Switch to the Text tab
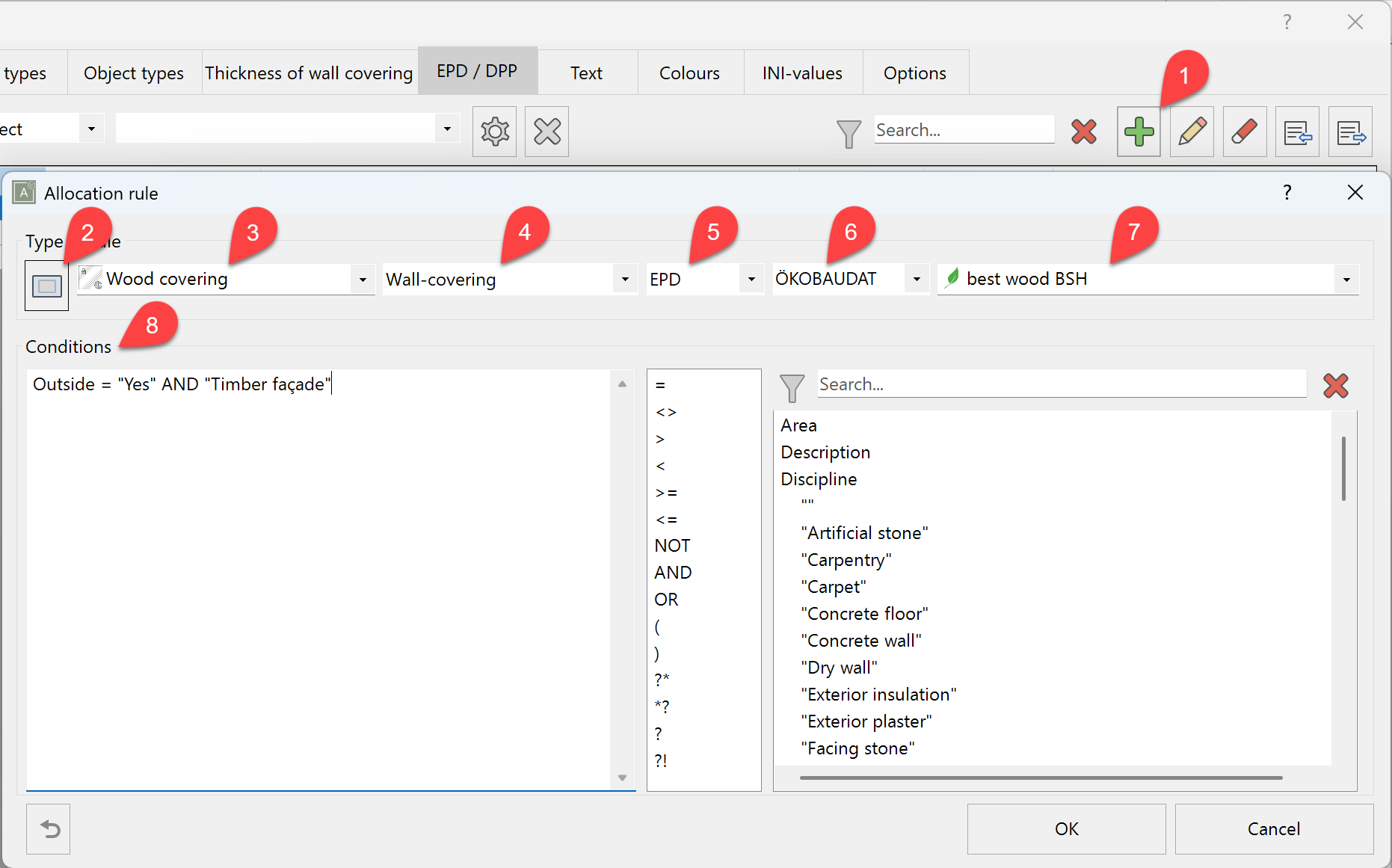1392x868 pixels. 586,73
